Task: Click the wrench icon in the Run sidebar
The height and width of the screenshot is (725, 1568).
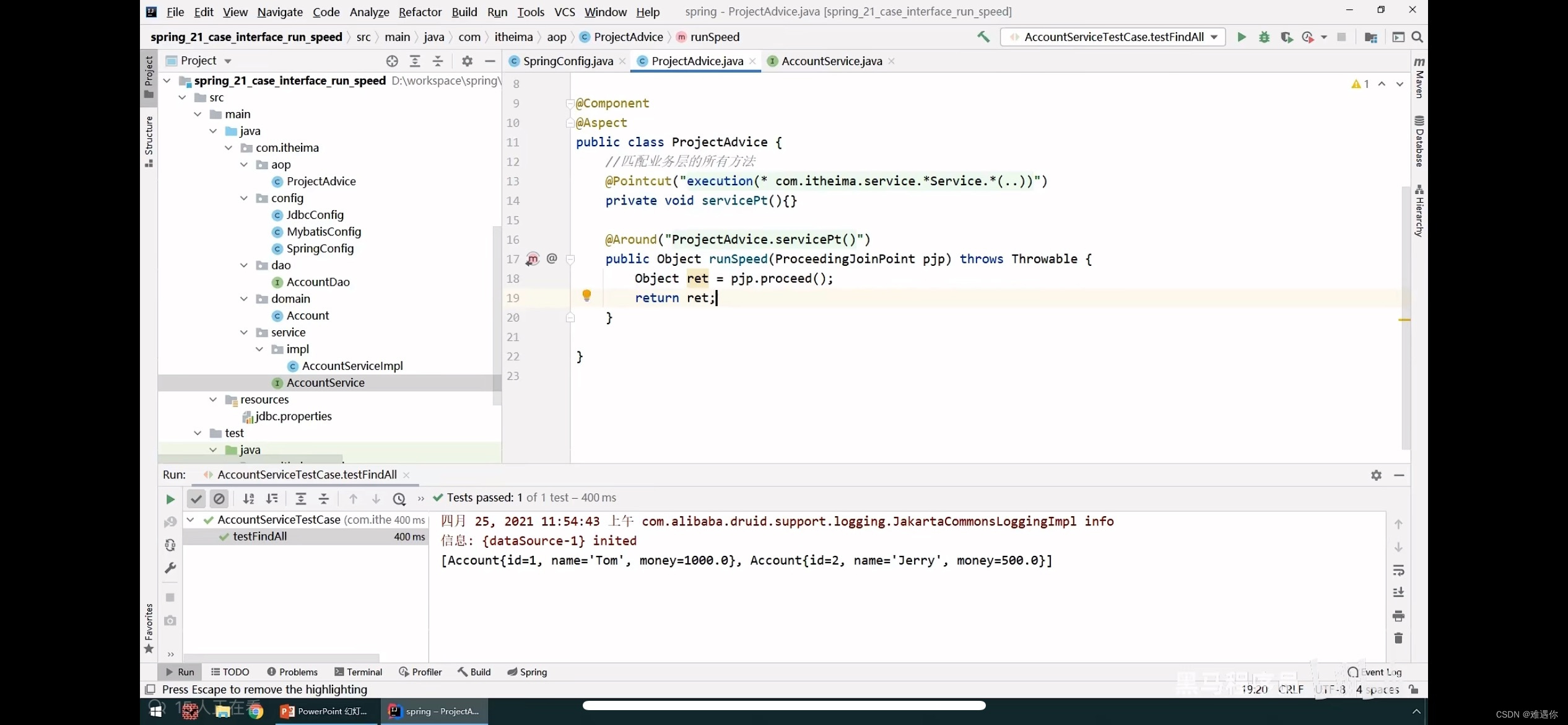Action: pos(170,568)
